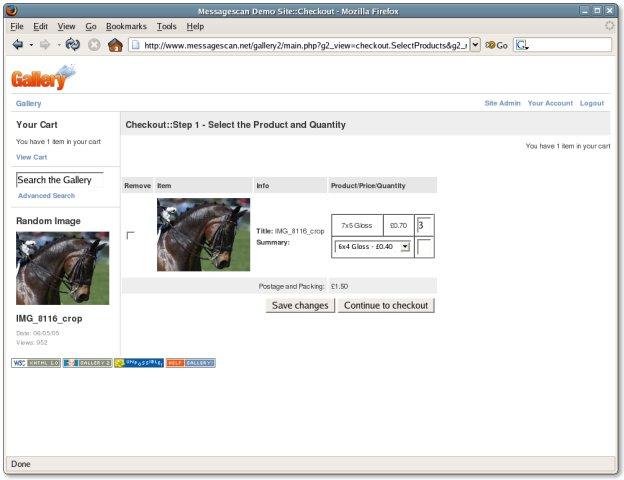The image size is (624, 480).
Task: Open Site Admin link
Action: click(502, 103)
